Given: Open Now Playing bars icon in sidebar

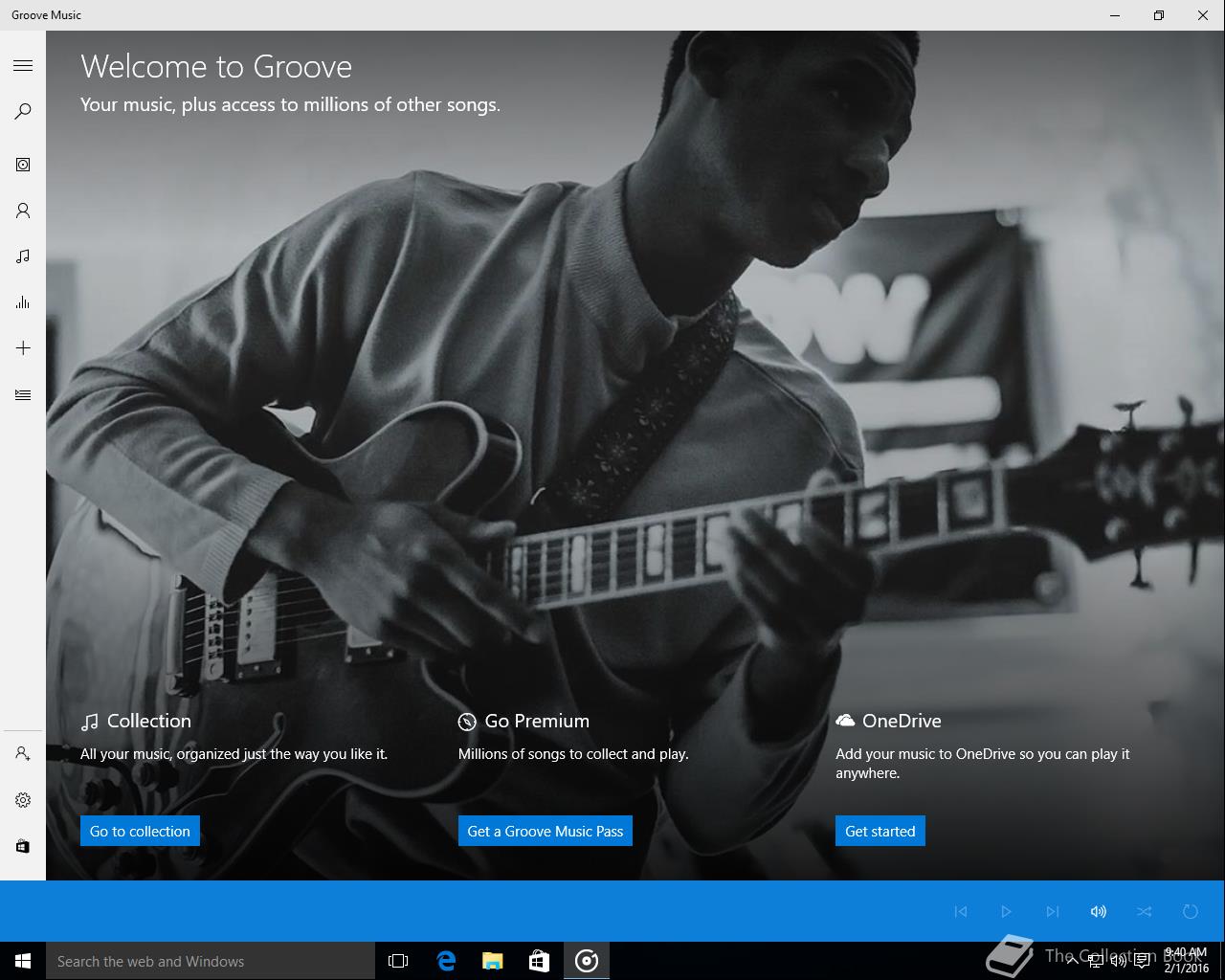Looking at the screenshot, I should [23, 302].
